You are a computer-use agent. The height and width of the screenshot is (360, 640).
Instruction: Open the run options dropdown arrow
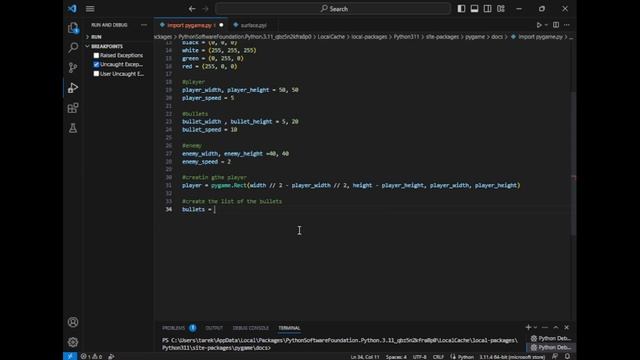[x=546, y=25]
